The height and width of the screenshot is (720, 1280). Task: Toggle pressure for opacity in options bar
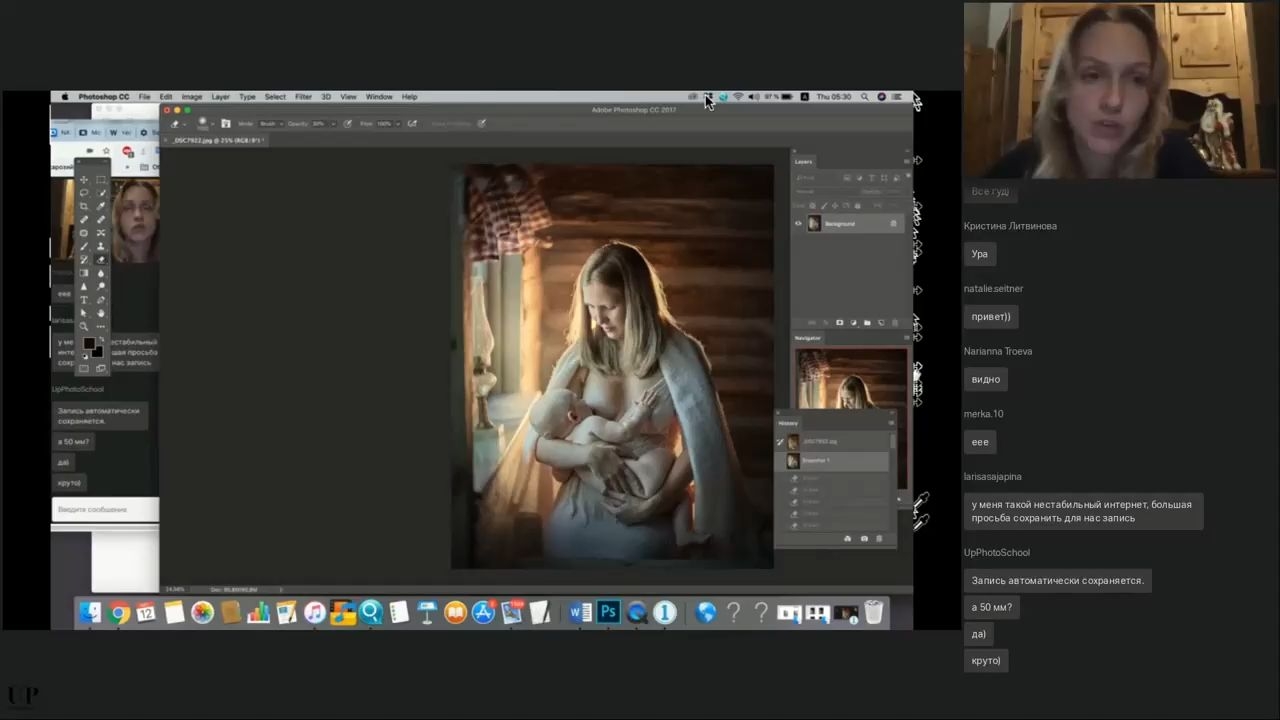click(x=347, y=124)
